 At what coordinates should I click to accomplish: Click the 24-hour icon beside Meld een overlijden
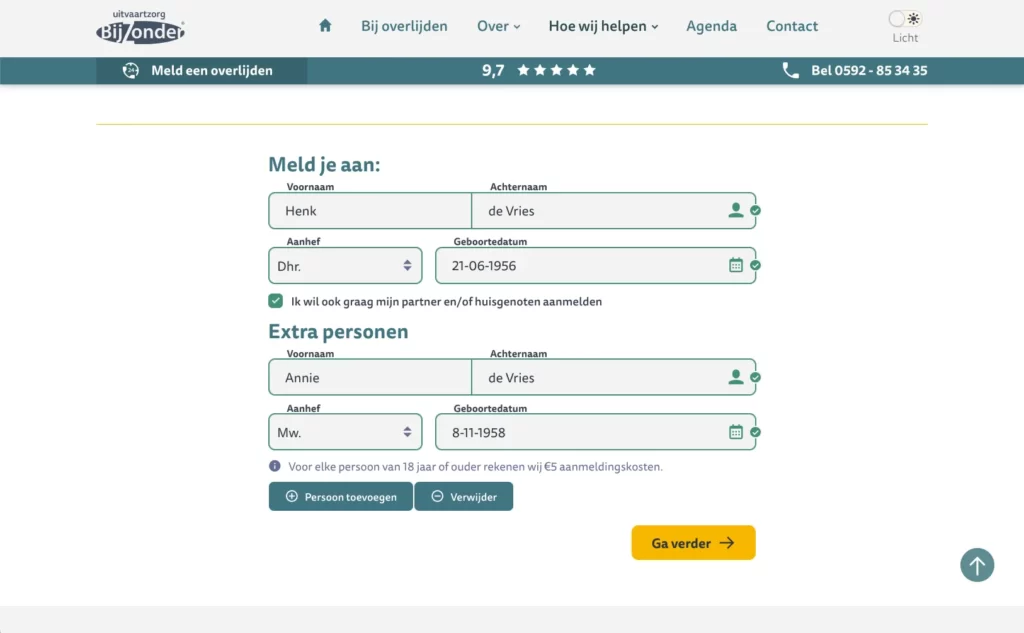coord(131,71)
